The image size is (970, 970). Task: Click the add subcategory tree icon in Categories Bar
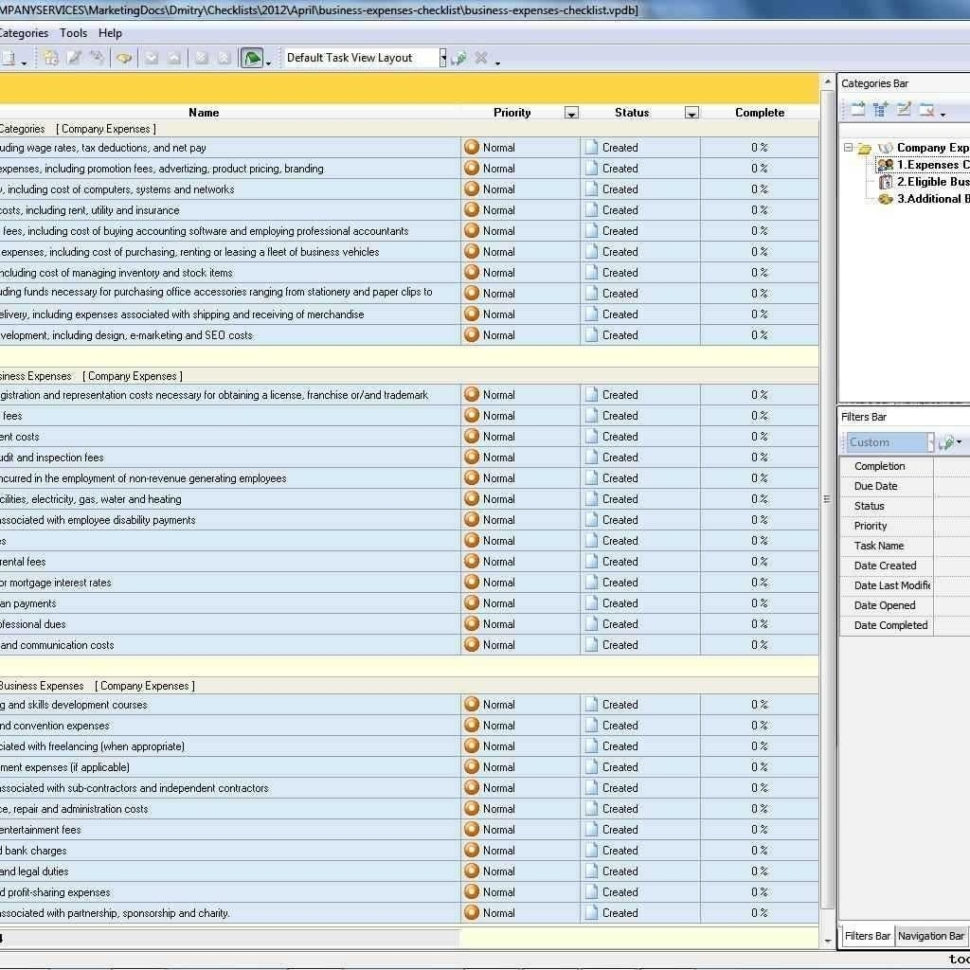coord(880,108)
